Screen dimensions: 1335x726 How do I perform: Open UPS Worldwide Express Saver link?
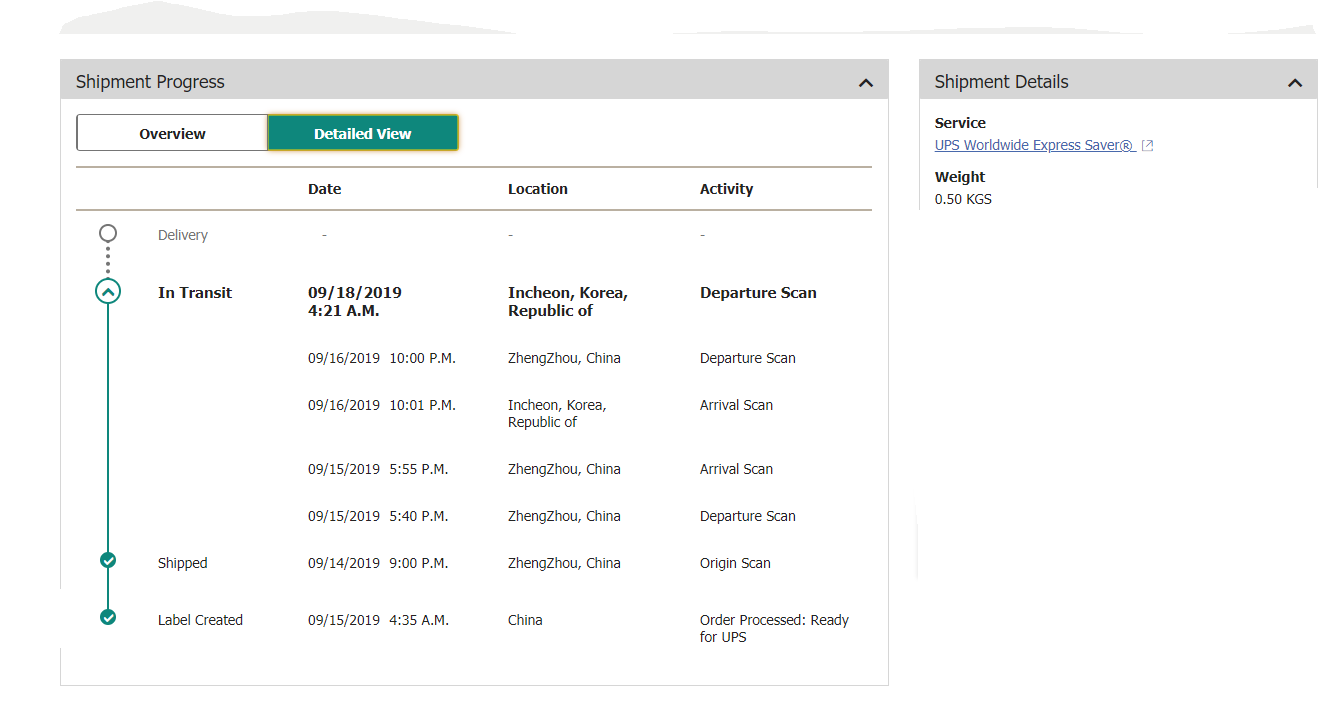[1034, 146]
